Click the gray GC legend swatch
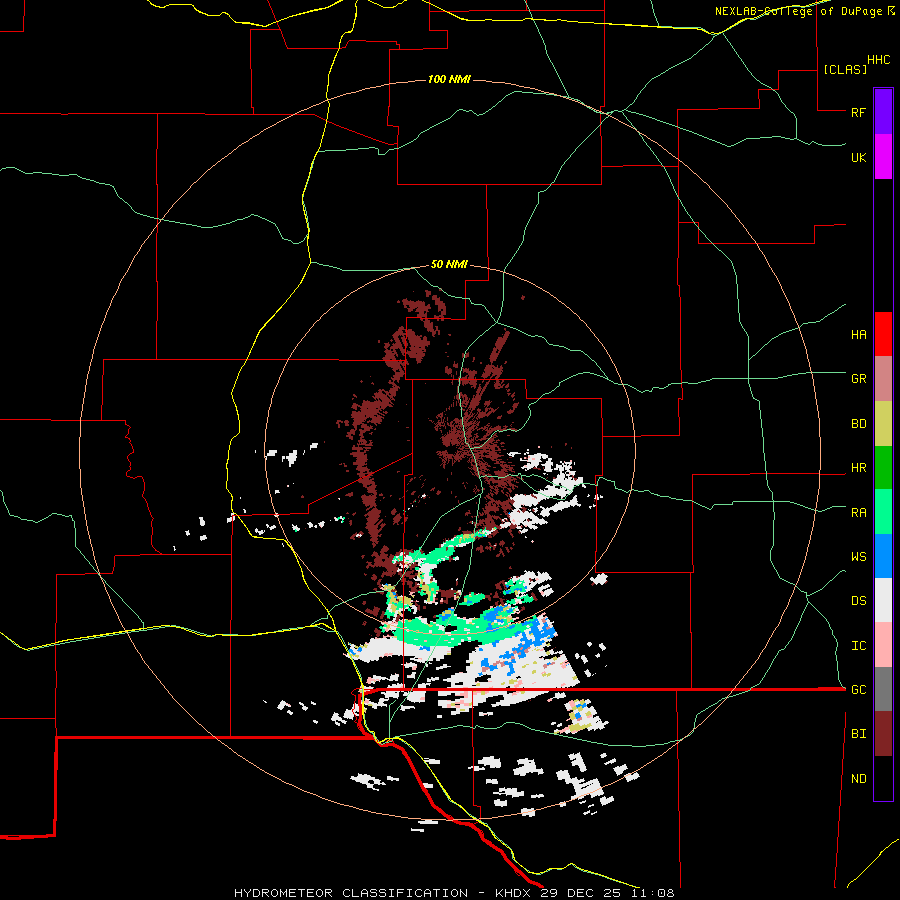The height and width of the screenshot is (900, 900). pyautogui.click(x=883, y=689)
